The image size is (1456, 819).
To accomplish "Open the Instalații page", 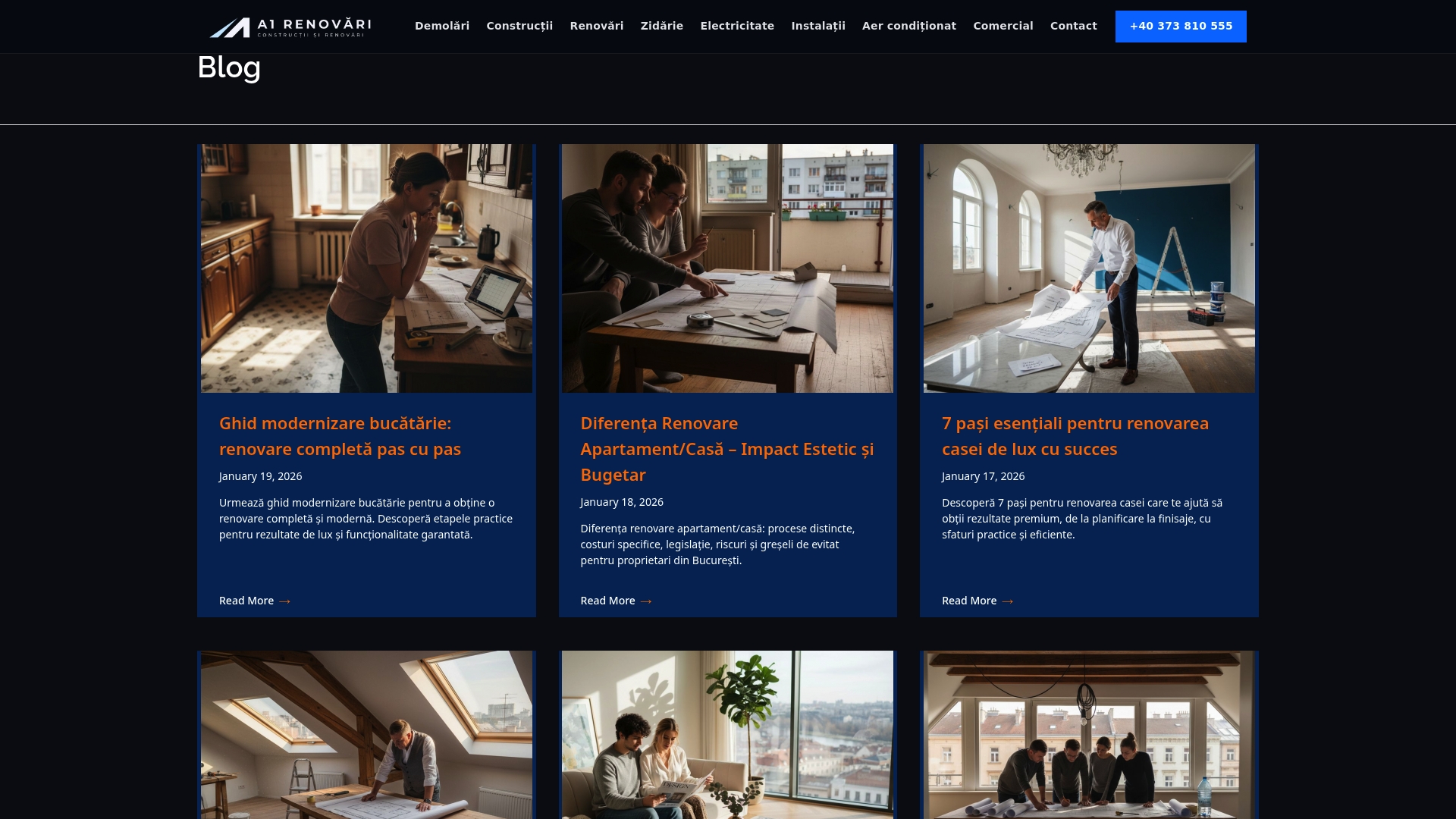I will [x=818, y=25].
